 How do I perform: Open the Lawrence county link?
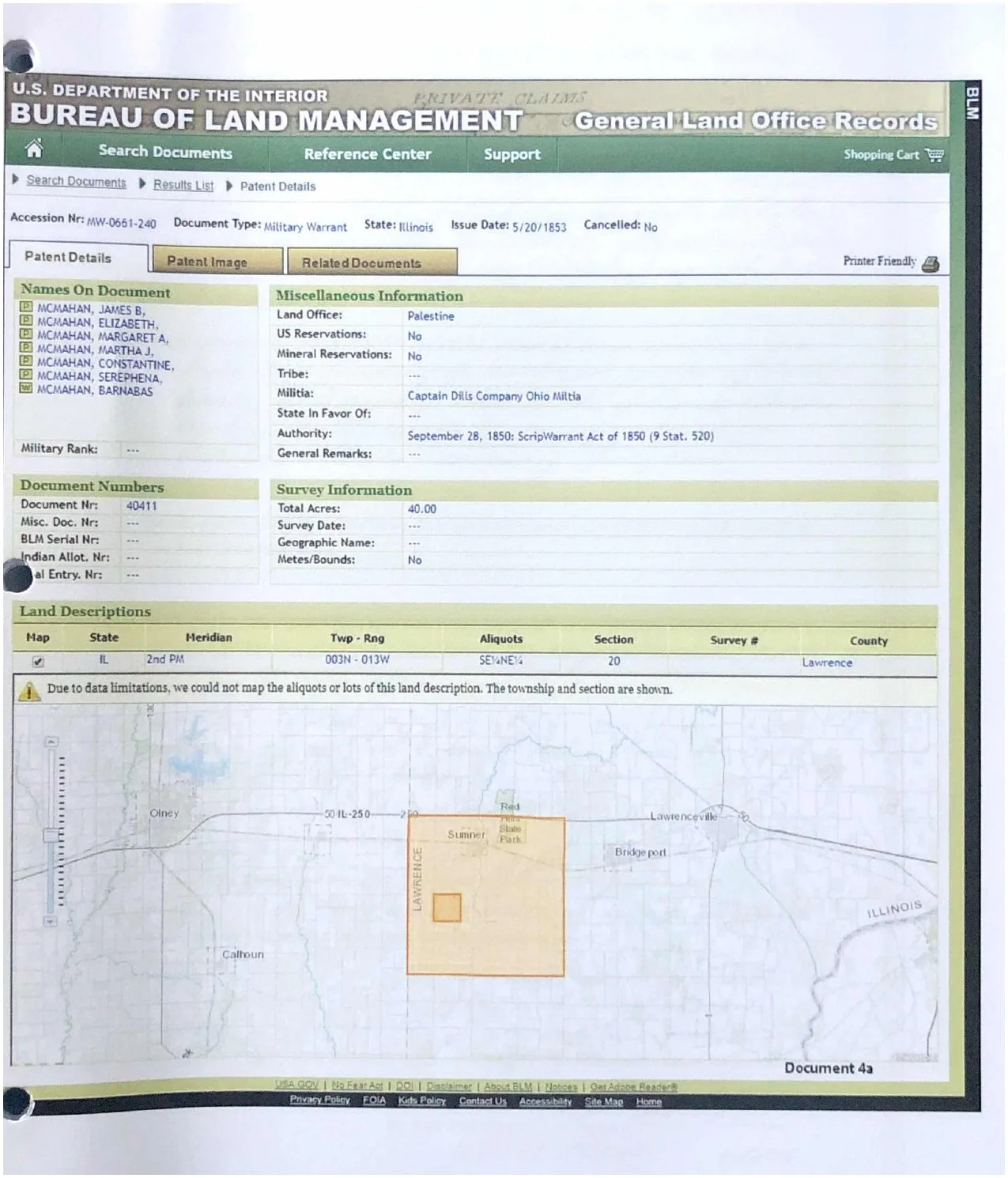[x=827, y=663]
